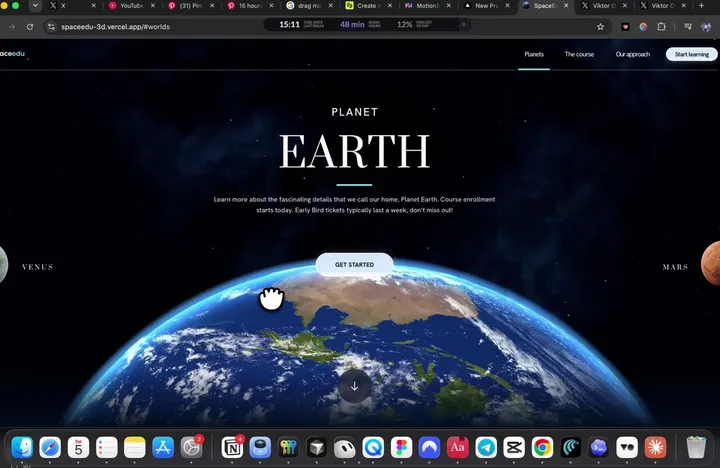The image size is (720, 468).
Task: Open Finder from the dock
Action: point(22,447)
